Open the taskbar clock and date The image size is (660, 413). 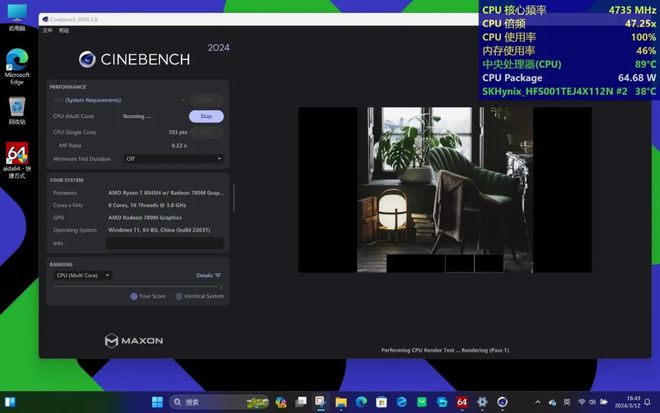(627, 402)
